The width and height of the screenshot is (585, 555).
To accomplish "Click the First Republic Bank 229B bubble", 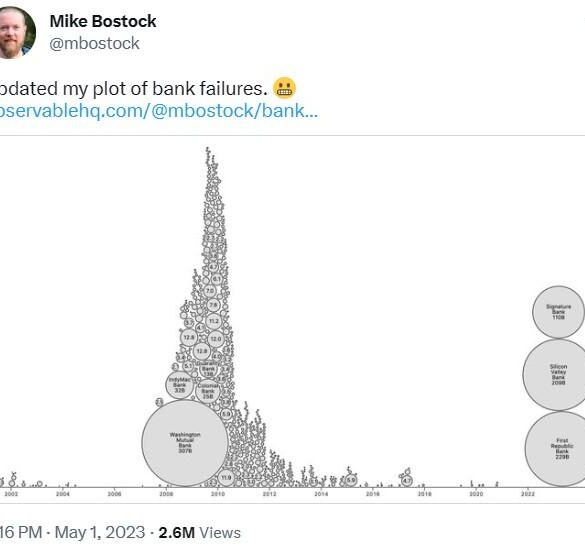I will click(561, 449).
